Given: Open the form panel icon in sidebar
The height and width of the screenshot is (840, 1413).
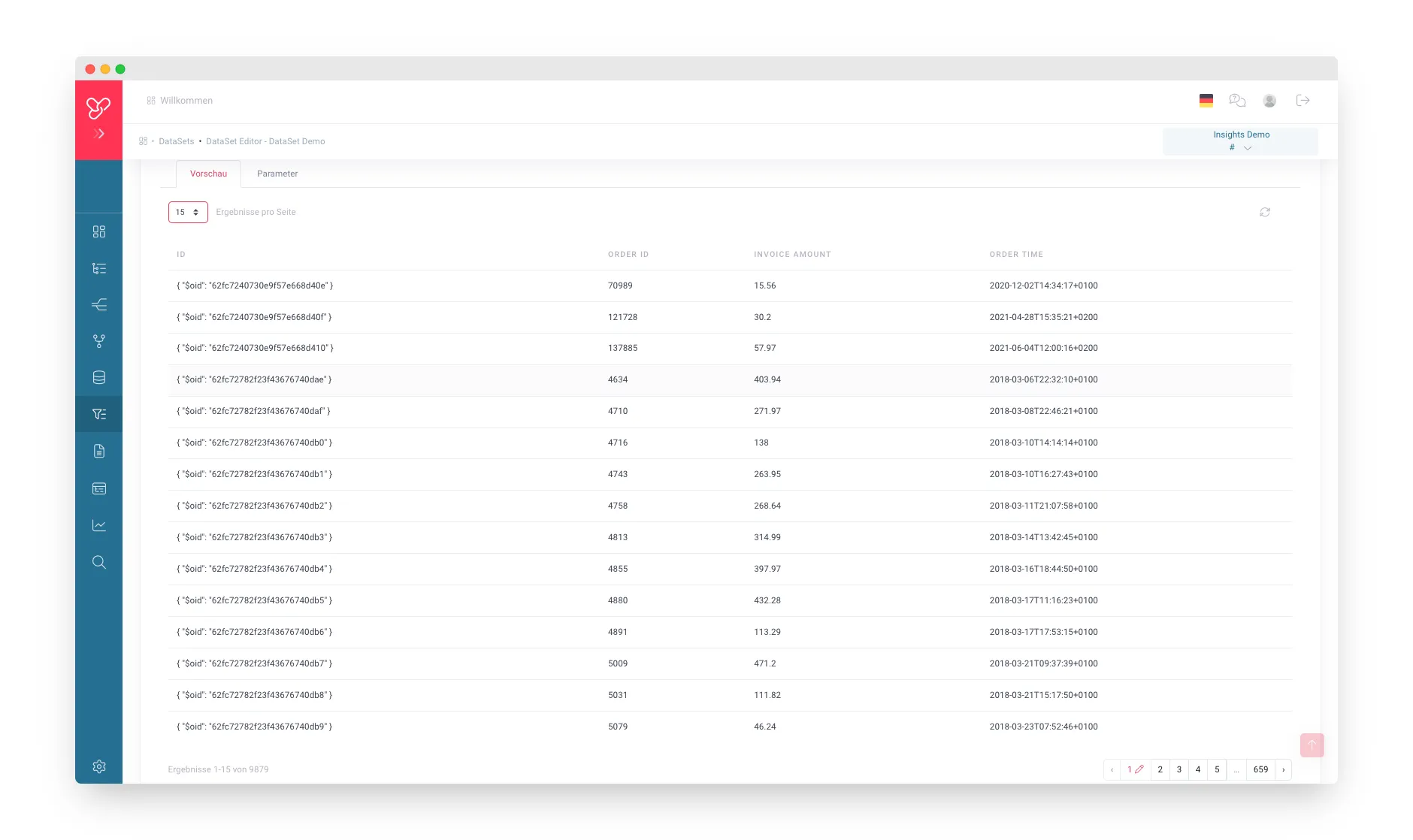Looking at the screenshot, I should tap(98, 488).
